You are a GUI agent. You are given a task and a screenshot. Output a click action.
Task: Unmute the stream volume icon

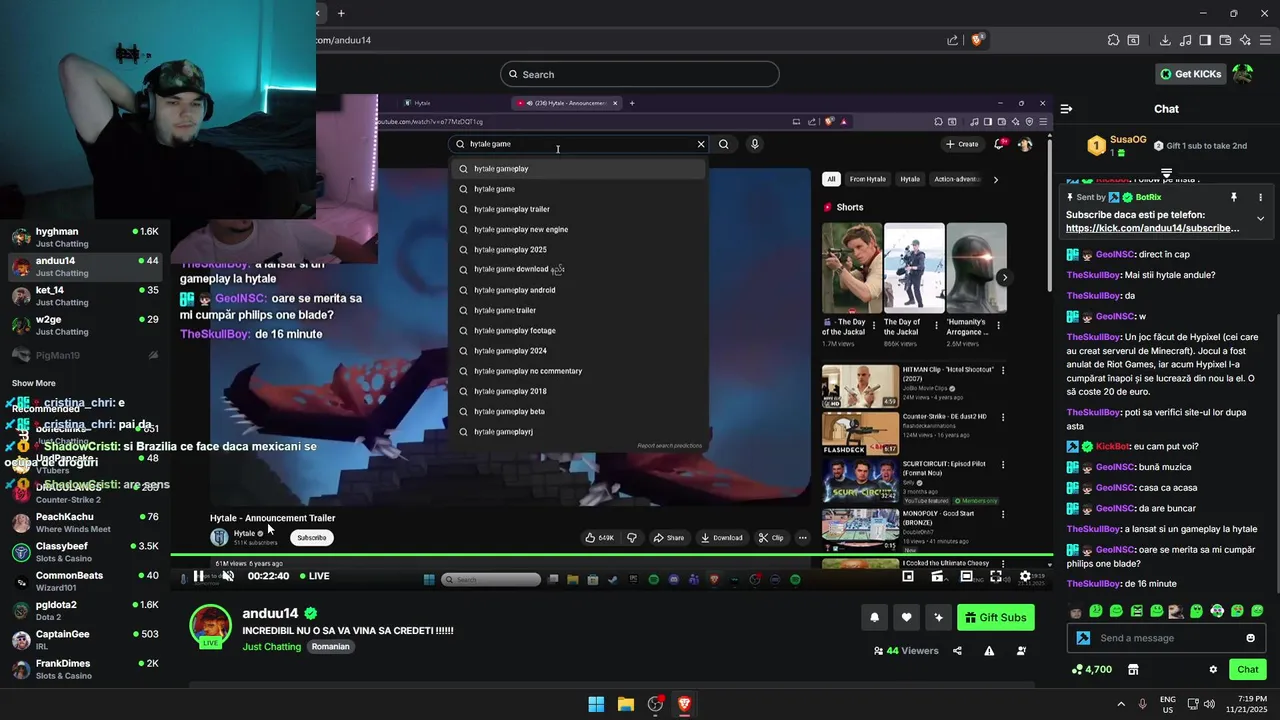[x=227, y=576]
